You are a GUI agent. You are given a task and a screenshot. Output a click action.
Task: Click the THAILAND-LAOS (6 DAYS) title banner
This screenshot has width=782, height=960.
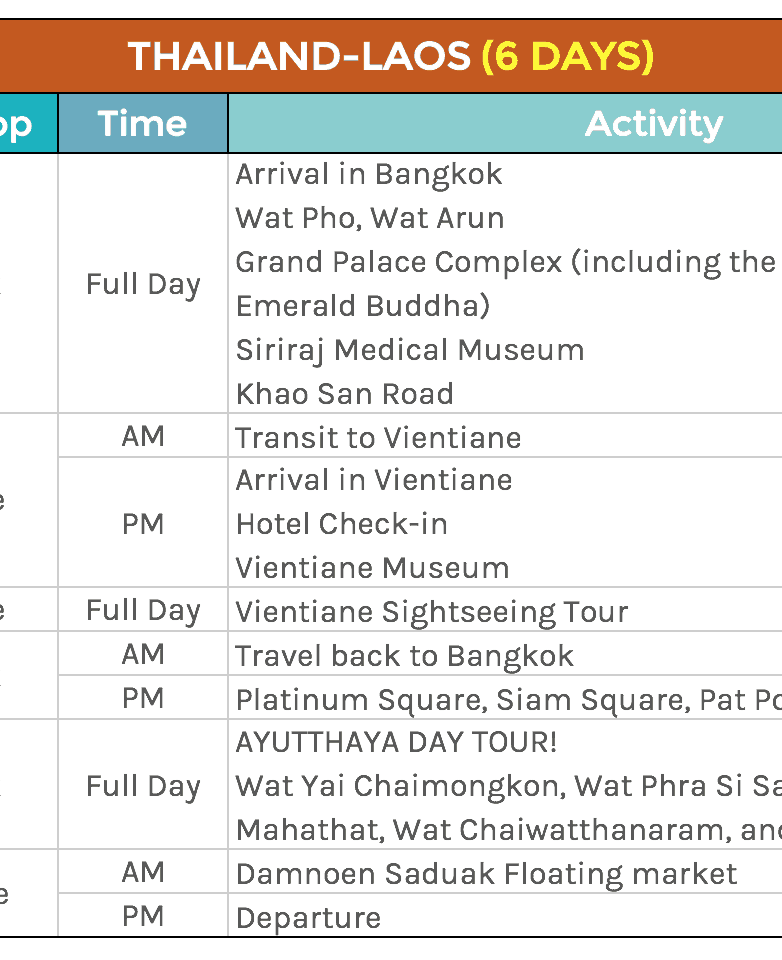tap(391, 56)
